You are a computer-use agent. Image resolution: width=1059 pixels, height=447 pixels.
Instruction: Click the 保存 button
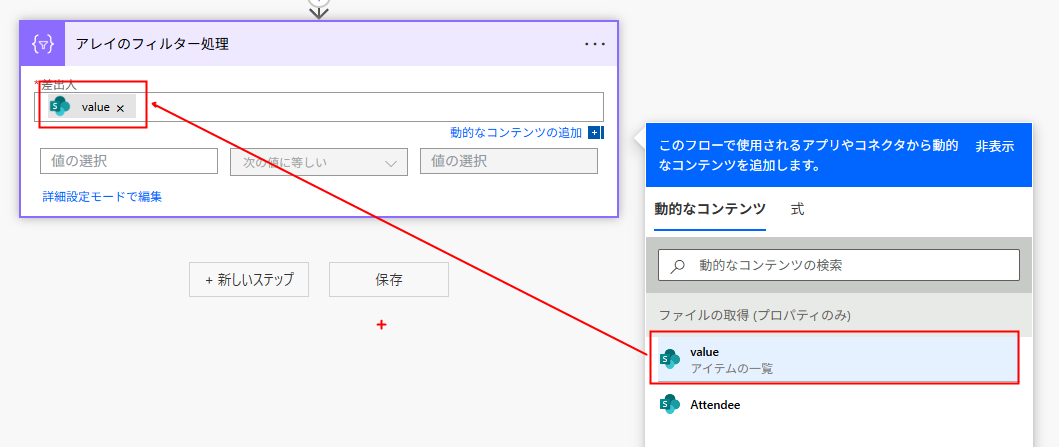388,280
